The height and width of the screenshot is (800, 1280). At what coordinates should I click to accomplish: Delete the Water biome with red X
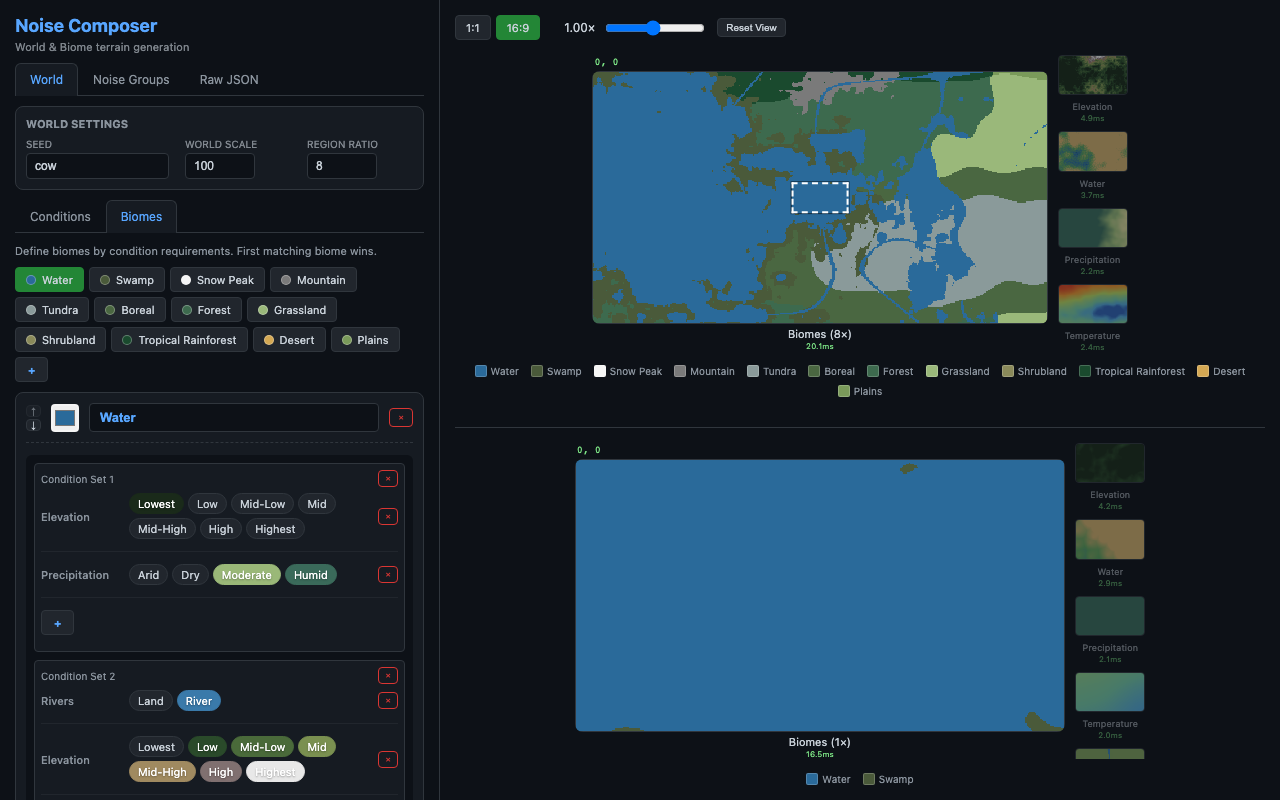(x=400, y=418)
